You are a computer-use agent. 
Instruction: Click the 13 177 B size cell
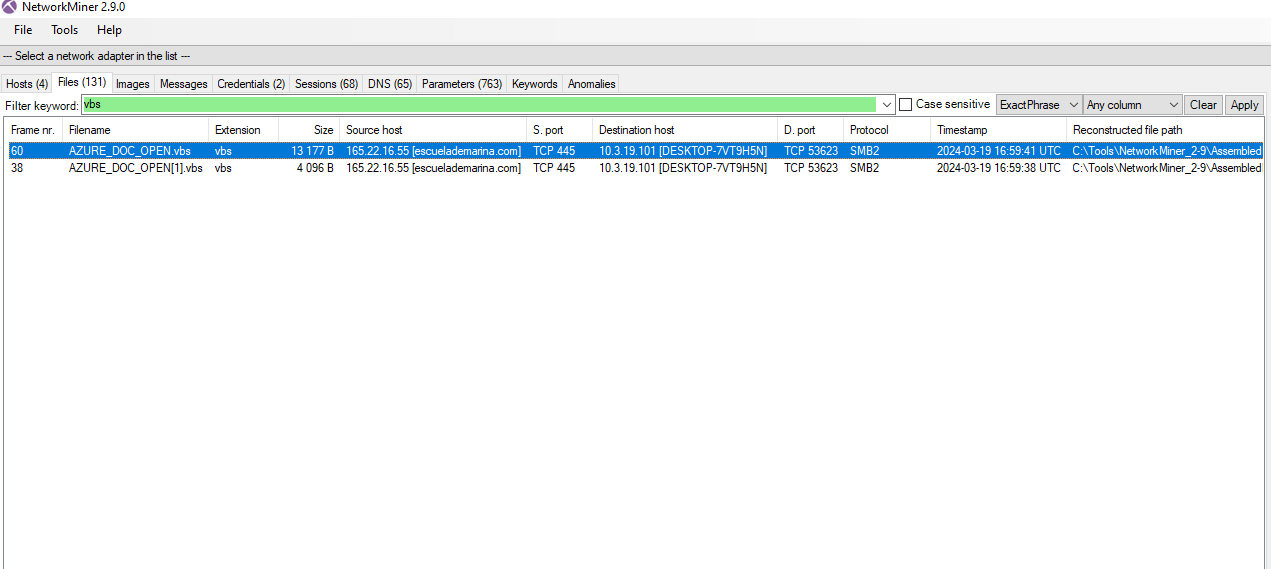click(x=313, y=151)
